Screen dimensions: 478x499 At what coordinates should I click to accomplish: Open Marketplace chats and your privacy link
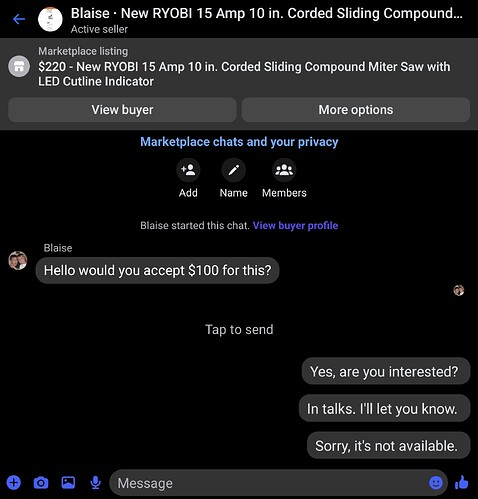tap(239, 142)
